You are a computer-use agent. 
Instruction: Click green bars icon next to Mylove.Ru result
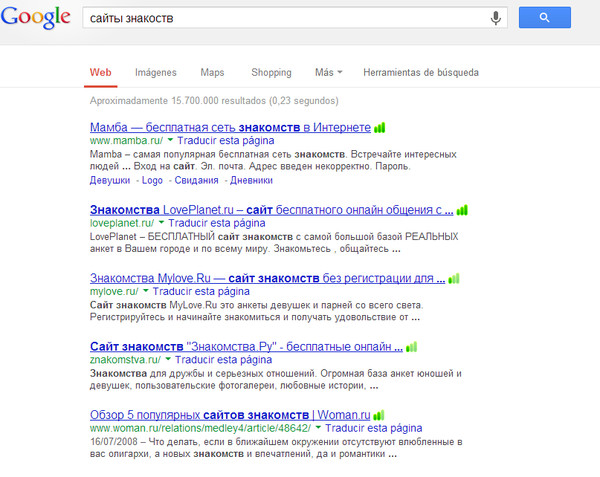(454, 278)
